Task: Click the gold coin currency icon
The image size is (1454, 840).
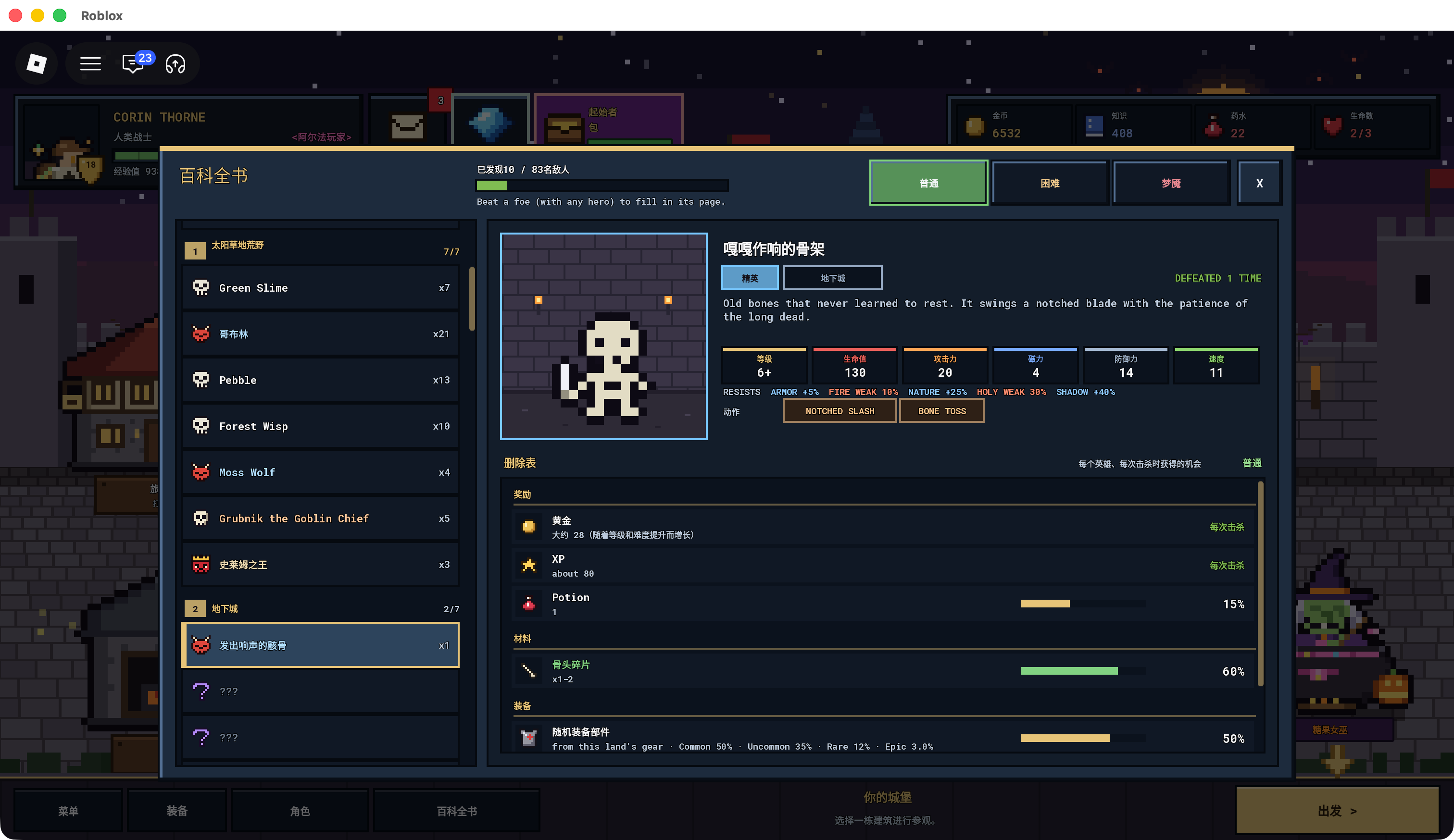Action: point(975,126)
